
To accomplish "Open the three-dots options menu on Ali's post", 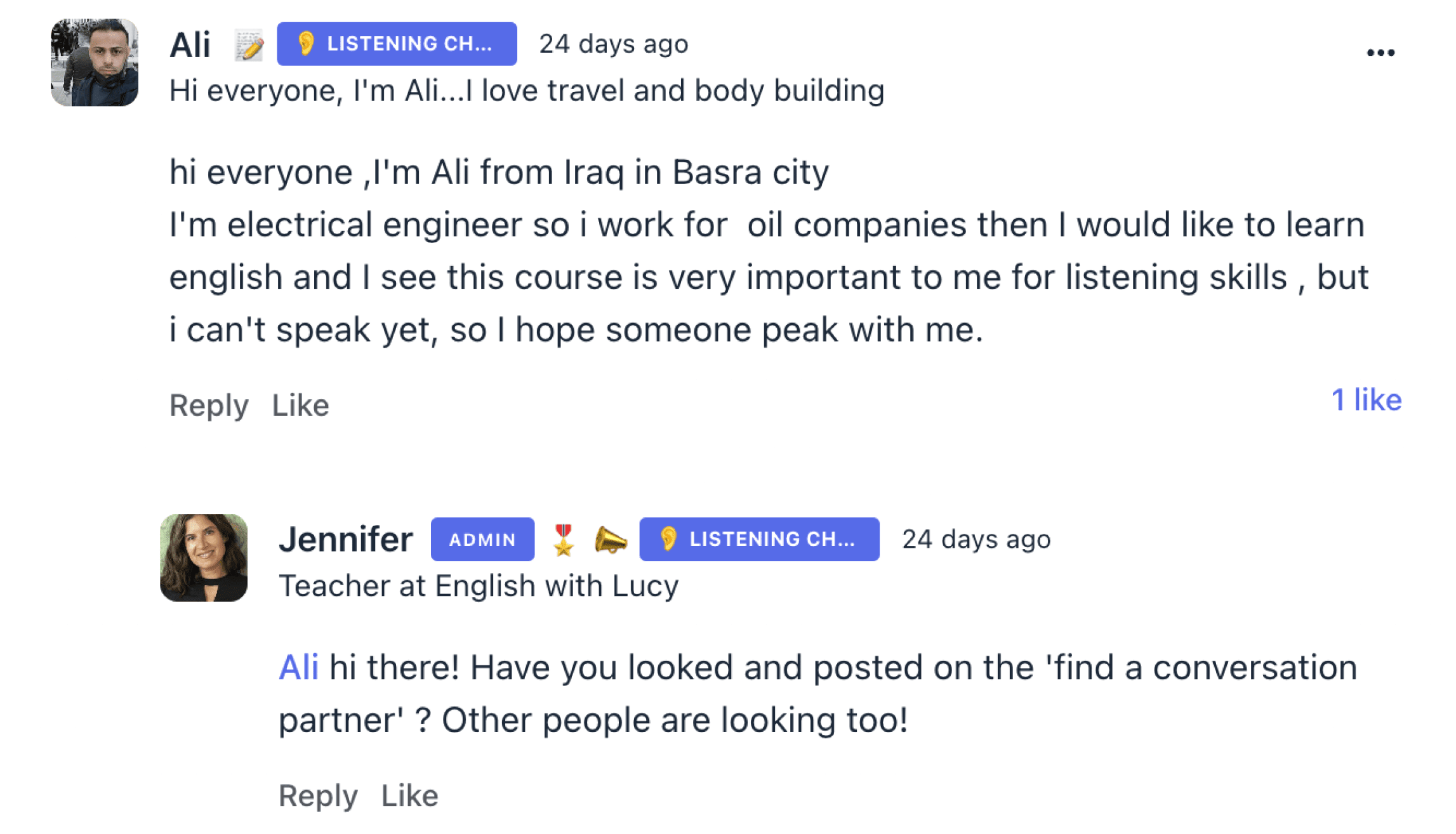I will coord(1380,53).
